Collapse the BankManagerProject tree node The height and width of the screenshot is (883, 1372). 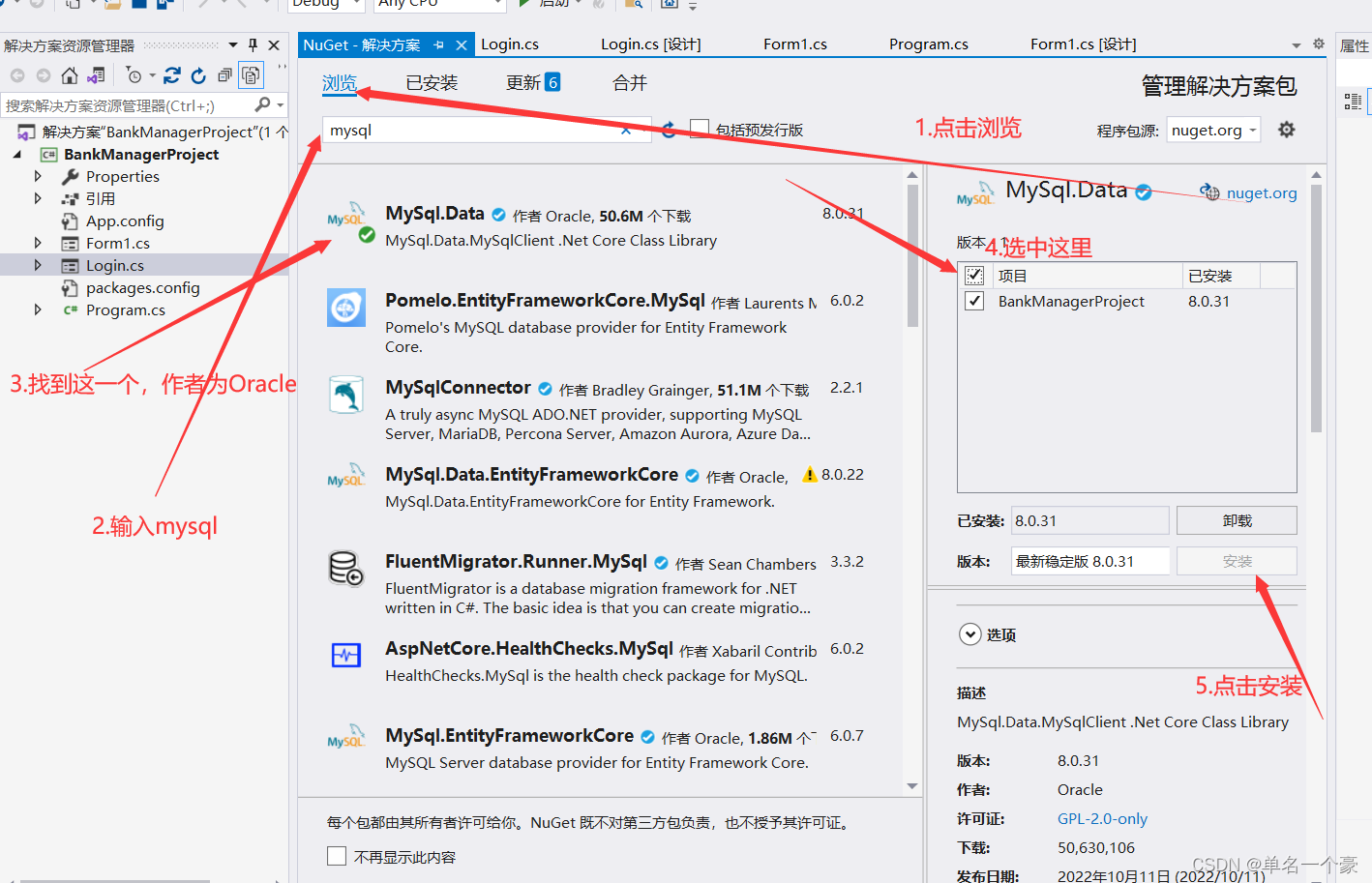17,155
